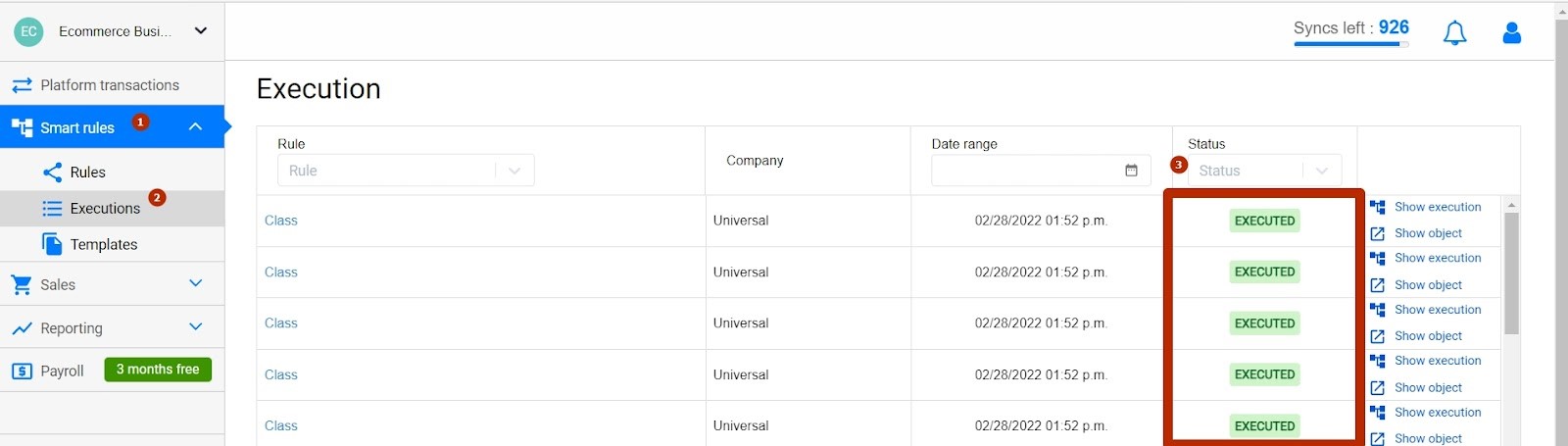Collapse the Smart rules section chevron

click(x=195, y=126)
